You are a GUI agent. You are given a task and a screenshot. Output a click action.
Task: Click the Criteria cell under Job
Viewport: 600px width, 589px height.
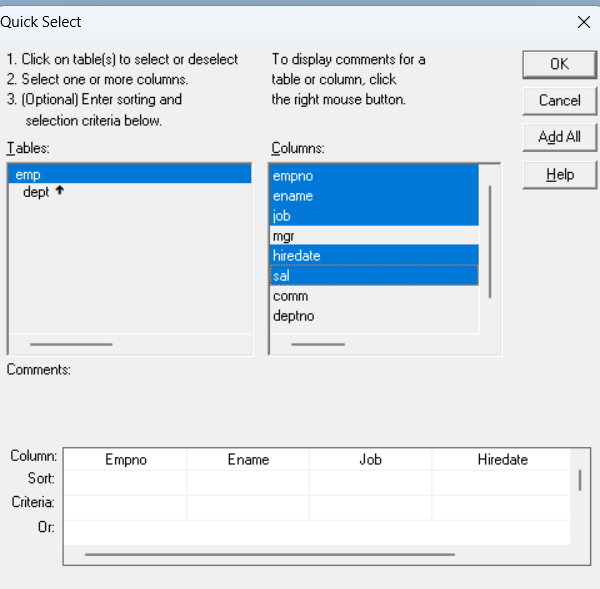click(x=370, y=507)
